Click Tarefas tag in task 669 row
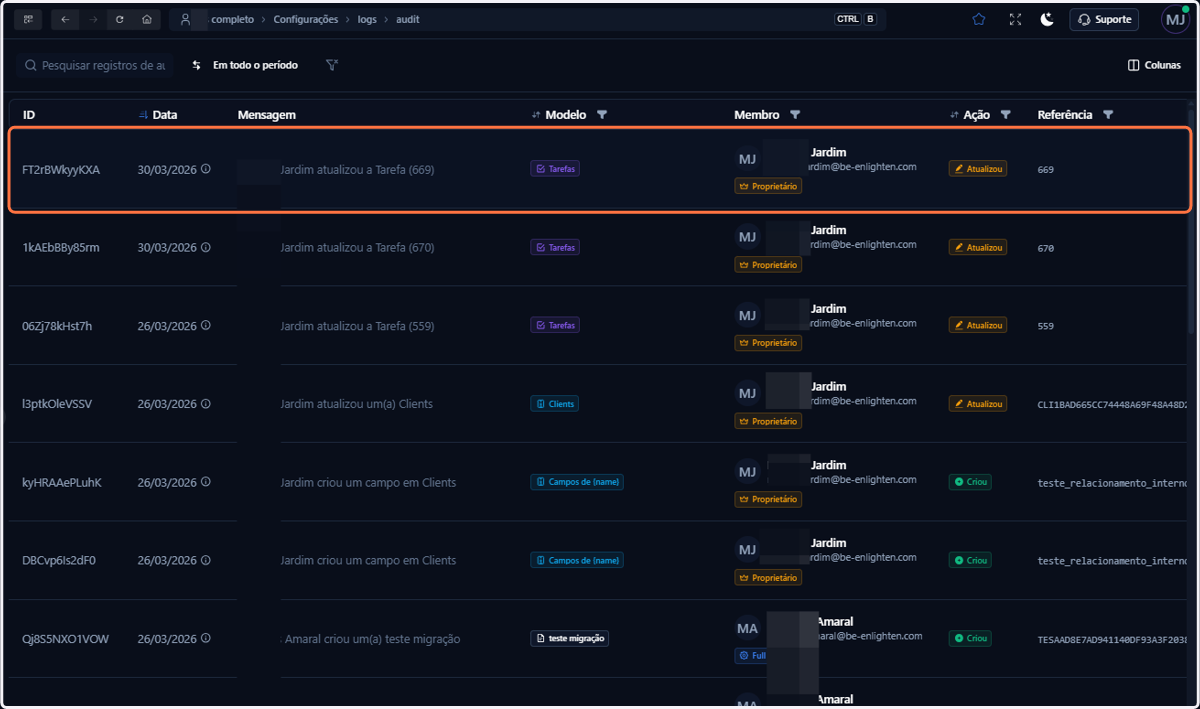This screenshot has width=1200, height=709. click(x=555, y=169)
